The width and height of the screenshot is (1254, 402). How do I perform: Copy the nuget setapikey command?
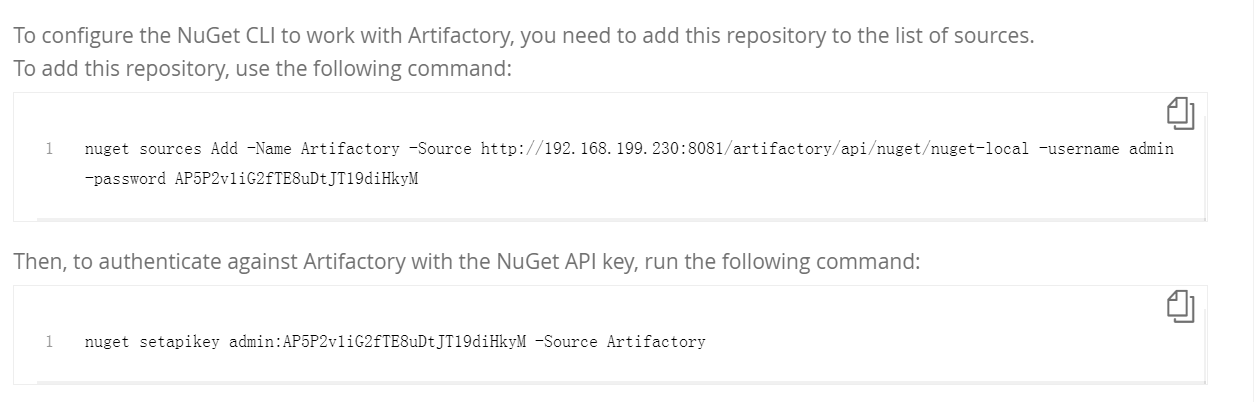tap(1180, 306)
